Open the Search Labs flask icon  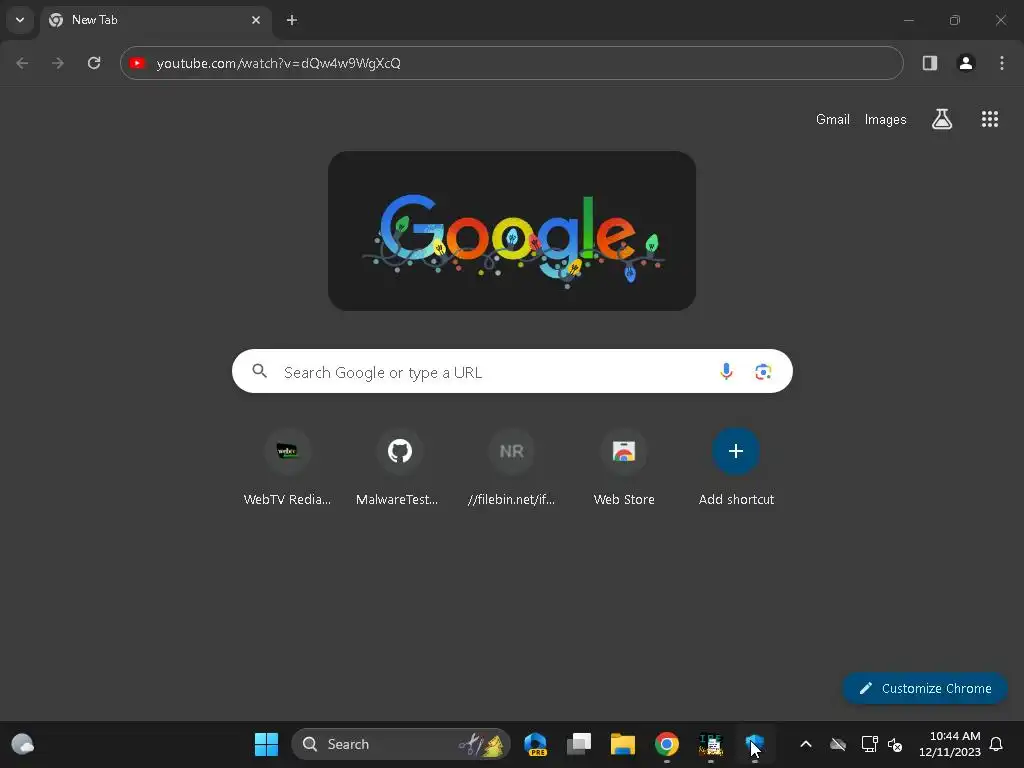942,119
